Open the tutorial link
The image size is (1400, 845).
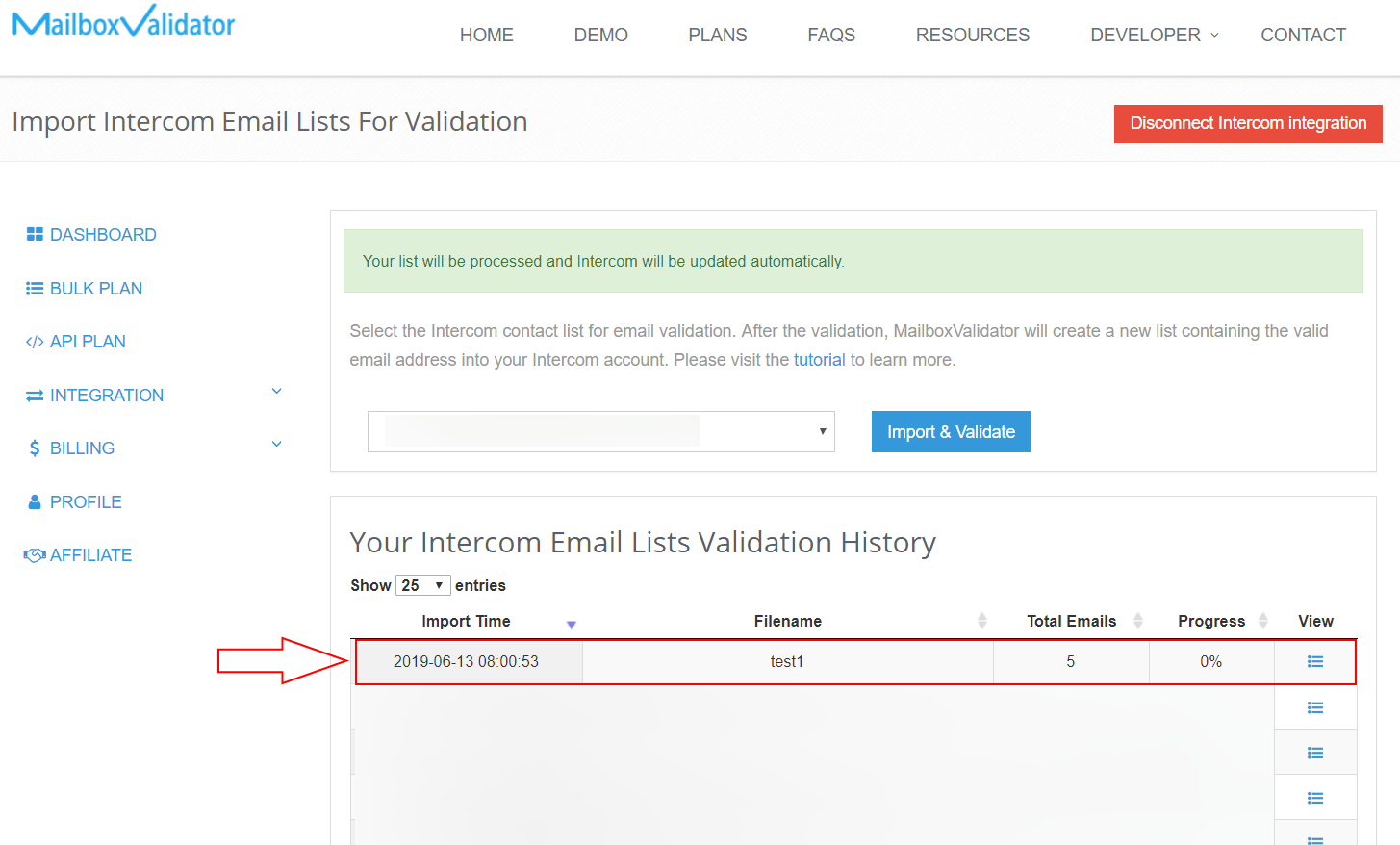tap(820, 359)
